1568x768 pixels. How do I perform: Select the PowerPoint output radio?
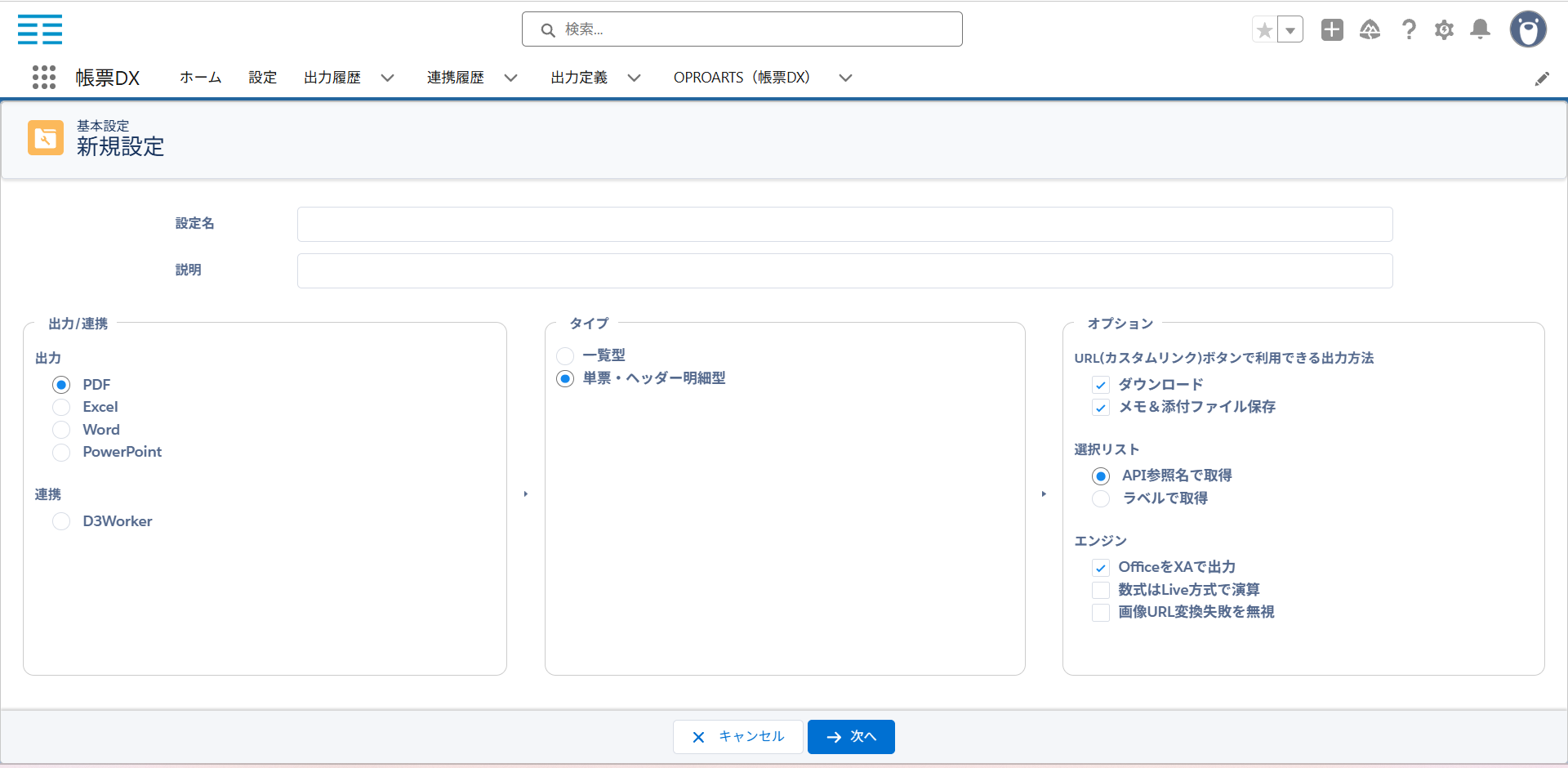(61, 452)
